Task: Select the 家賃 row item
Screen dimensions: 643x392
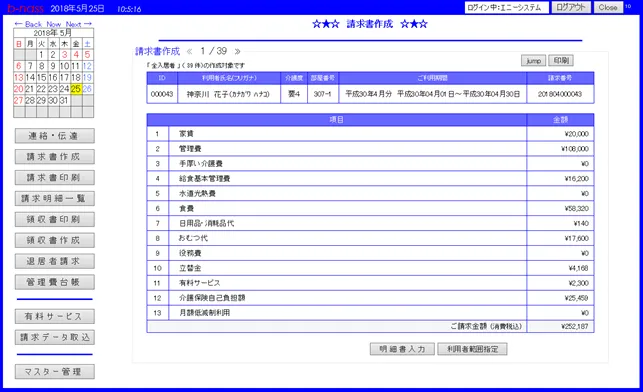Action: coord(348,134)
